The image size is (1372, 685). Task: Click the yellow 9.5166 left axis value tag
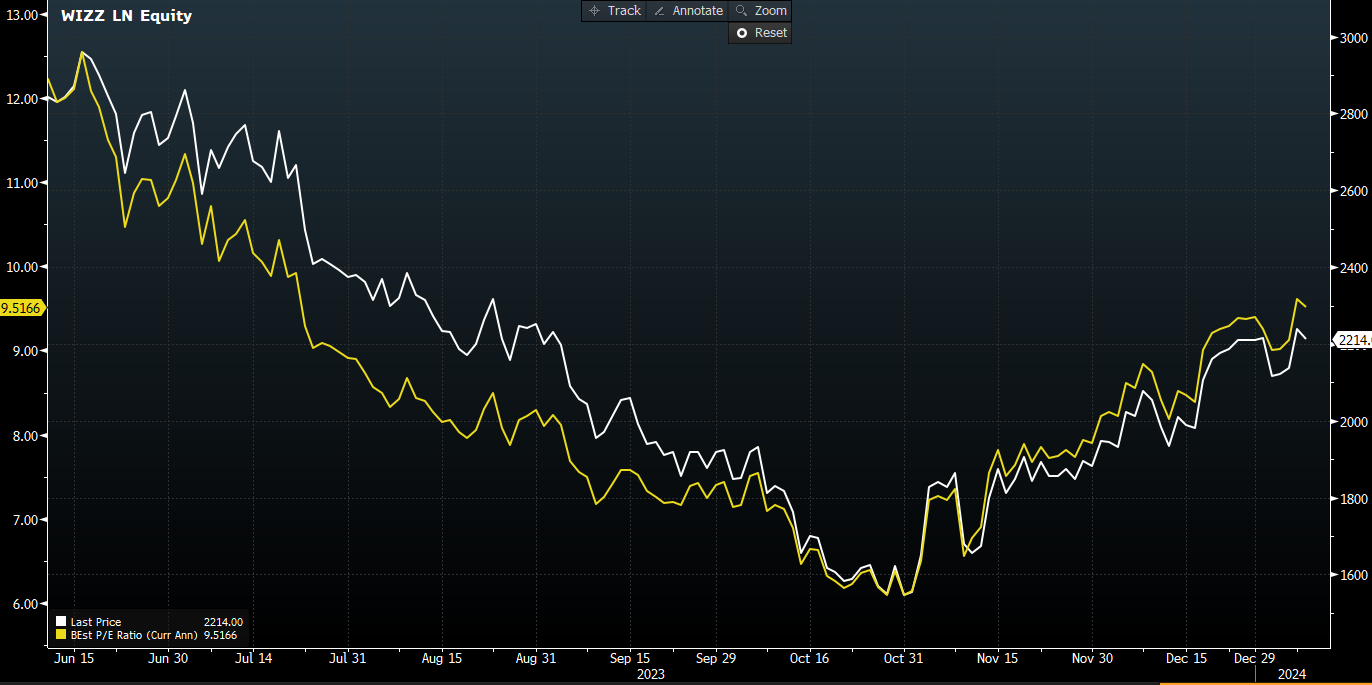(21, 308)
